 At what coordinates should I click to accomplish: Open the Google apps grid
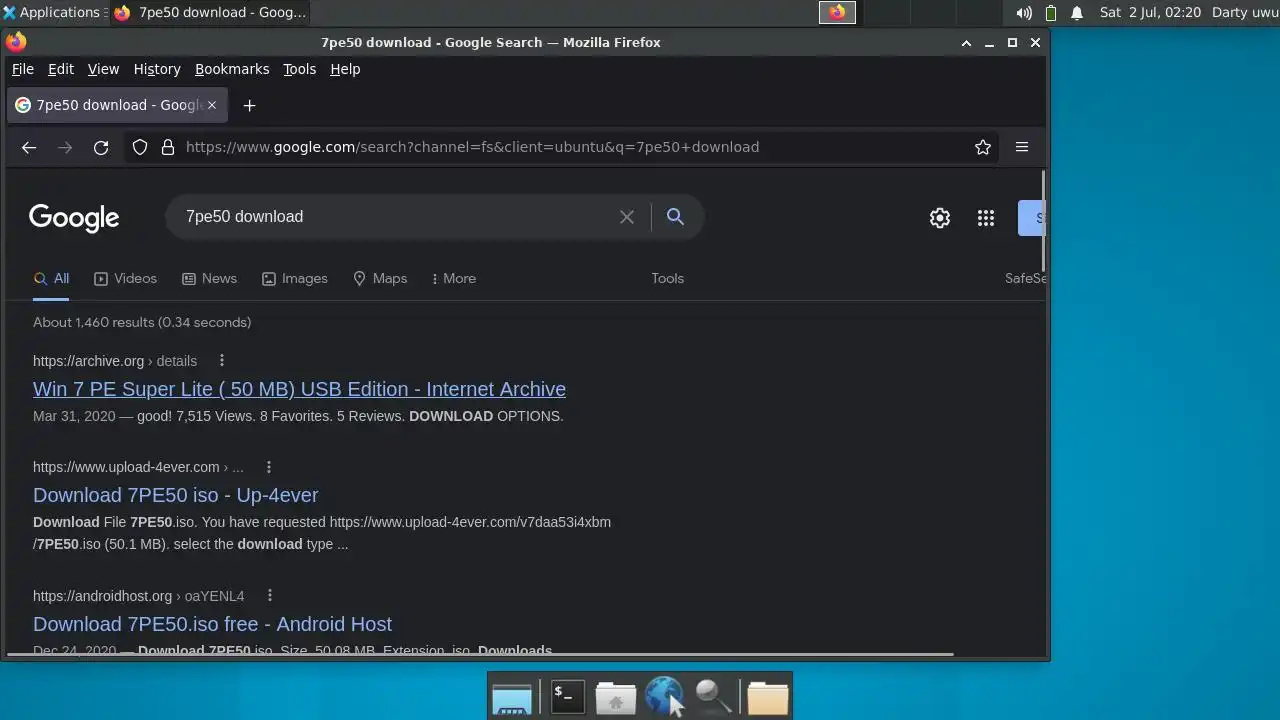pyautogui.click(x=986, y=218)
